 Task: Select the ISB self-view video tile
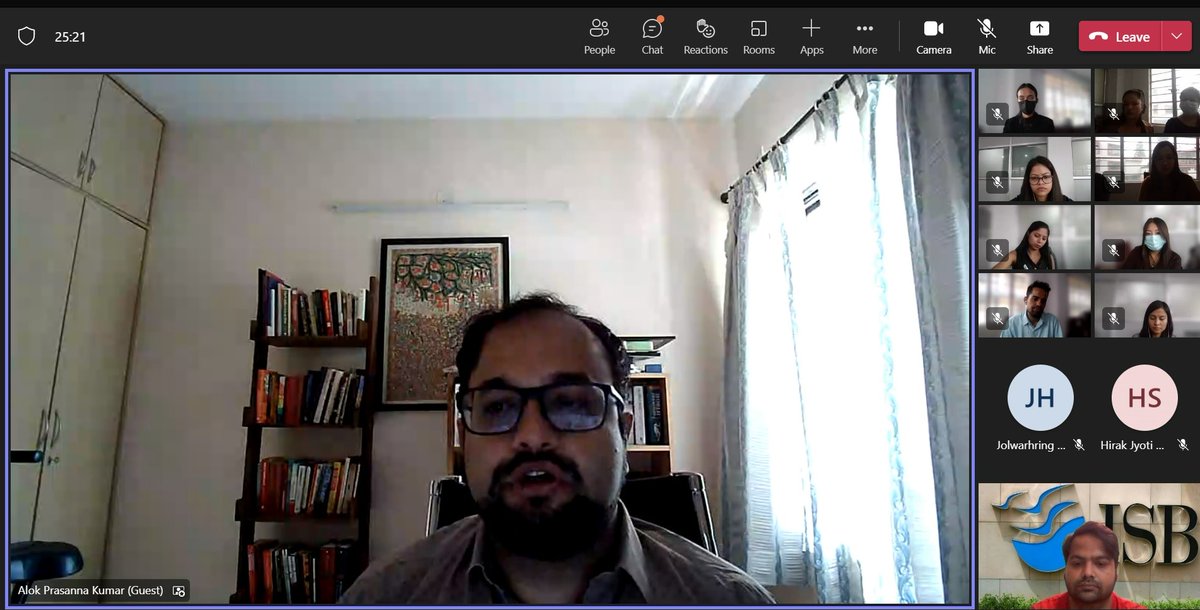1089,546
